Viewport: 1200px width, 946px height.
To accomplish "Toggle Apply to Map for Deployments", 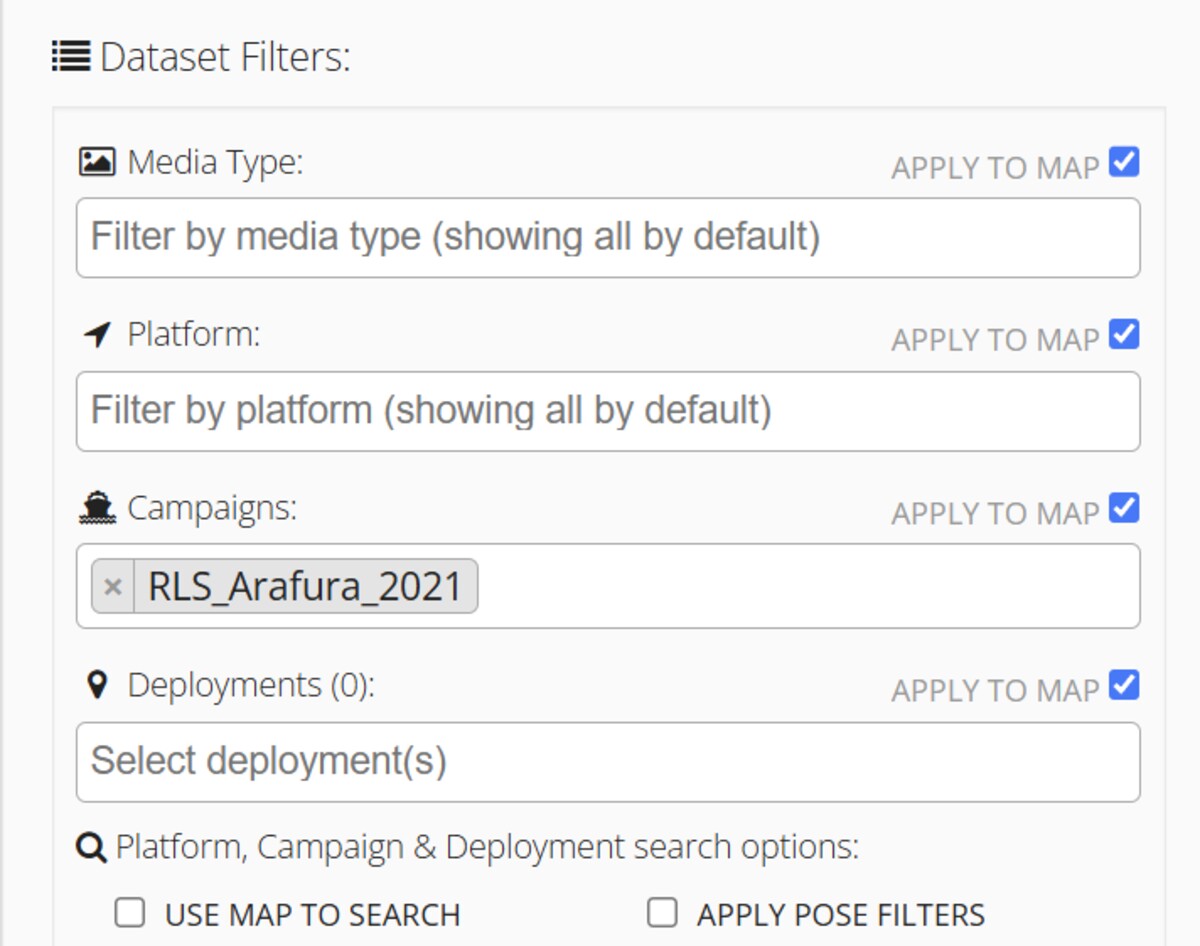I will point(1124,686).
